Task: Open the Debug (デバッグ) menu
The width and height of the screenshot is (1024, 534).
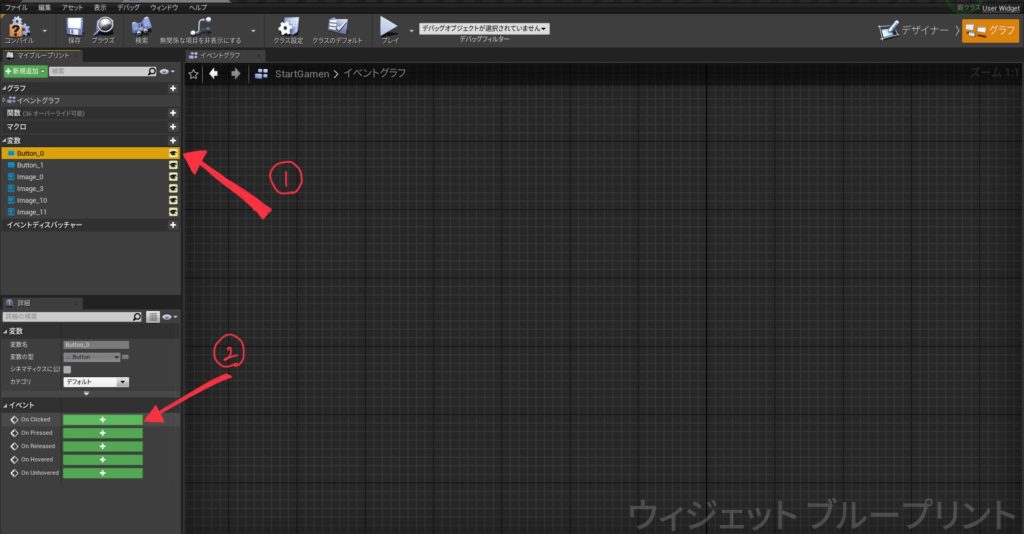Action: 128,6
